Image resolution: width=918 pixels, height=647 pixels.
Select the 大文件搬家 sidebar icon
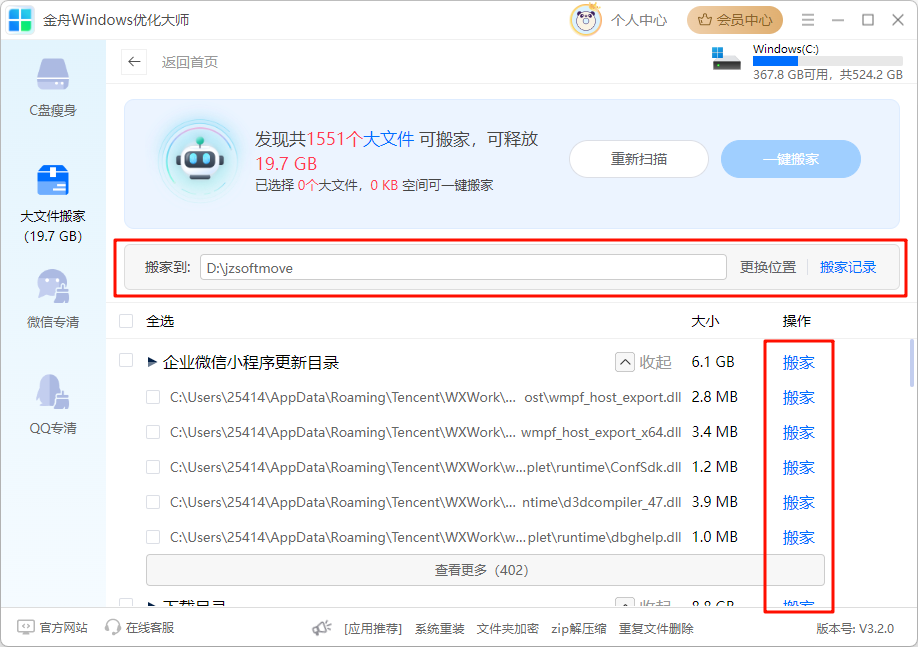[x=53, y=180]
